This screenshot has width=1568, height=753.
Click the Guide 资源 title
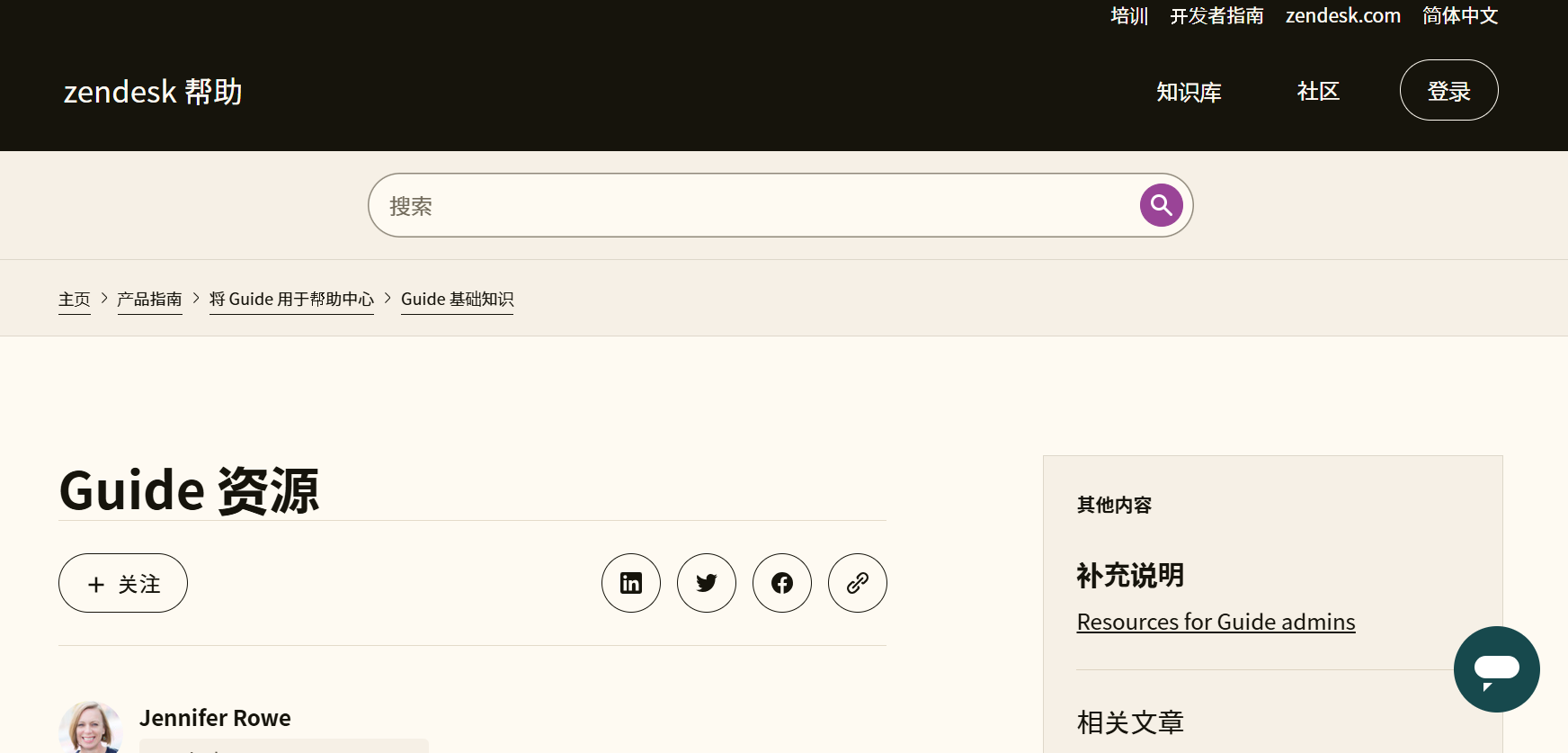189,490
